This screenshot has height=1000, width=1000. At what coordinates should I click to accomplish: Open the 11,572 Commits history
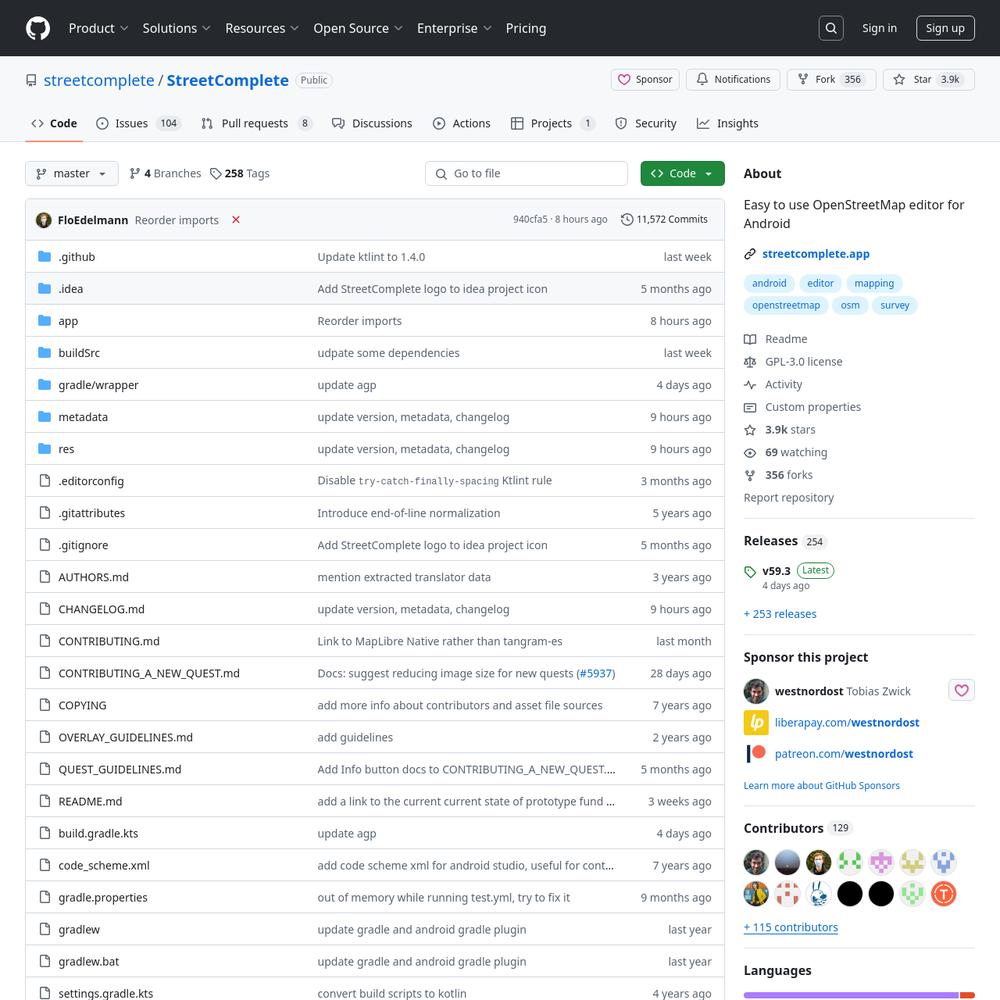664,219
